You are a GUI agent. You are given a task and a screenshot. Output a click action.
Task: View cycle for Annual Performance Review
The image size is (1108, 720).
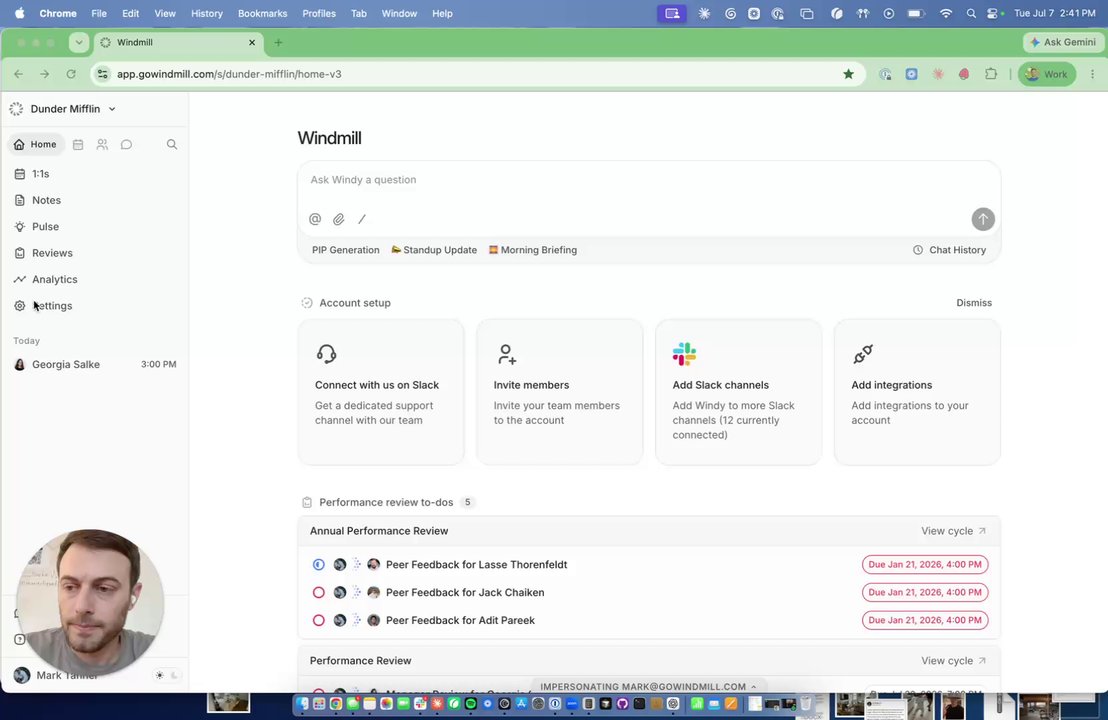click(953, 531)
